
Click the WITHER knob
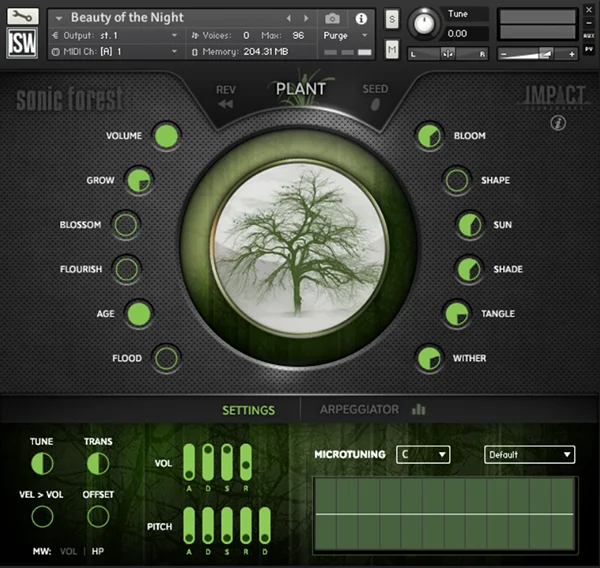(x=429, y=359)
